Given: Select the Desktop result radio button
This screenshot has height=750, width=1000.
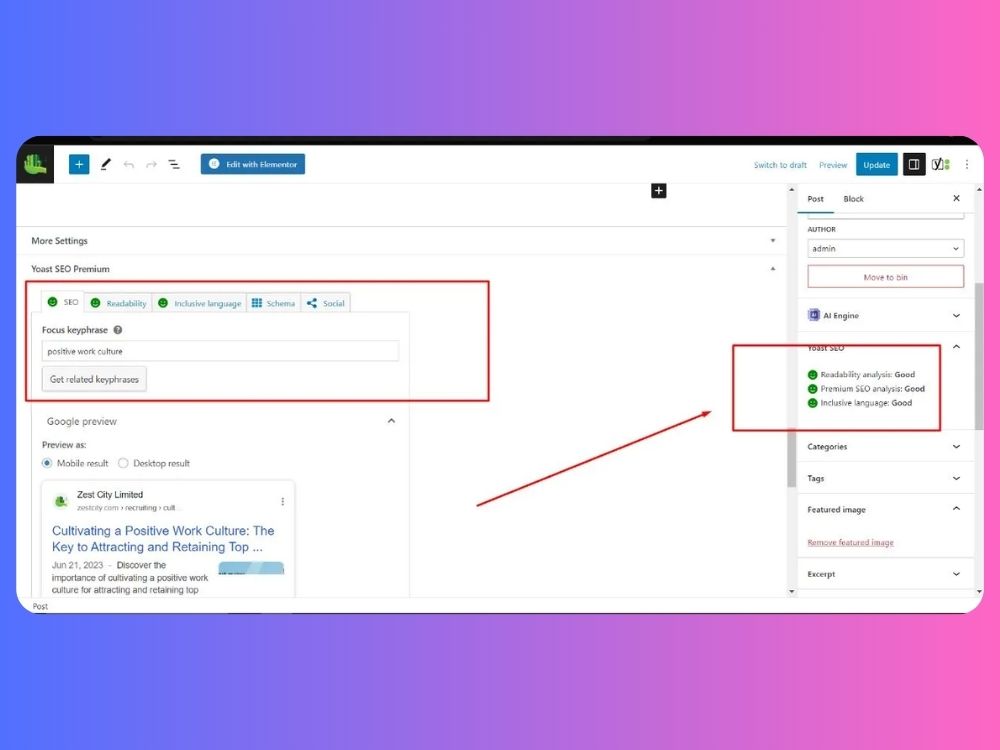Looking at the screenshot, I should 123,463.
